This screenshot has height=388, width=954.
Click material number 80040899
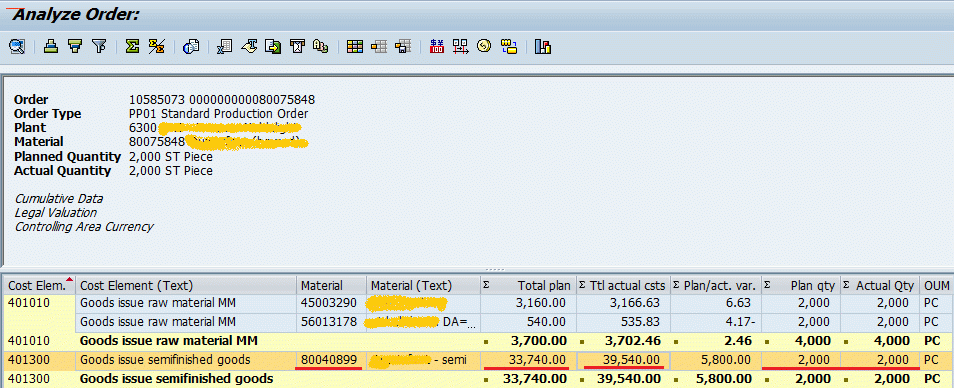point(329,360)
